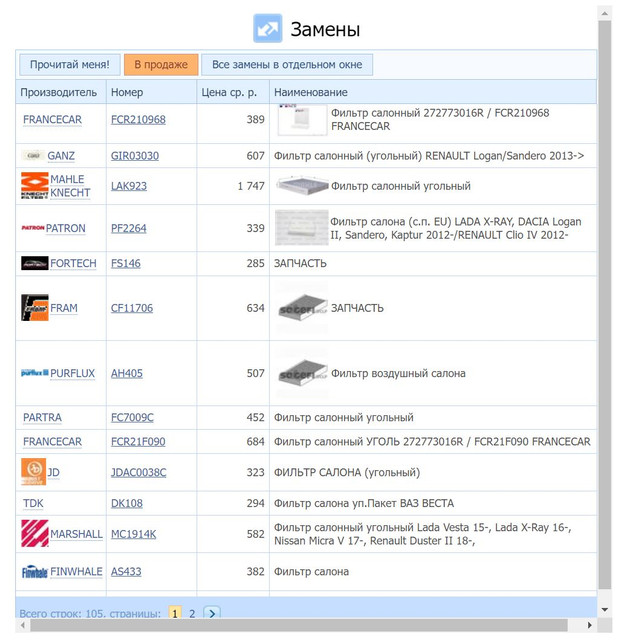Open the PF2264 PATRON filter thumbnail

coord(302,228)
